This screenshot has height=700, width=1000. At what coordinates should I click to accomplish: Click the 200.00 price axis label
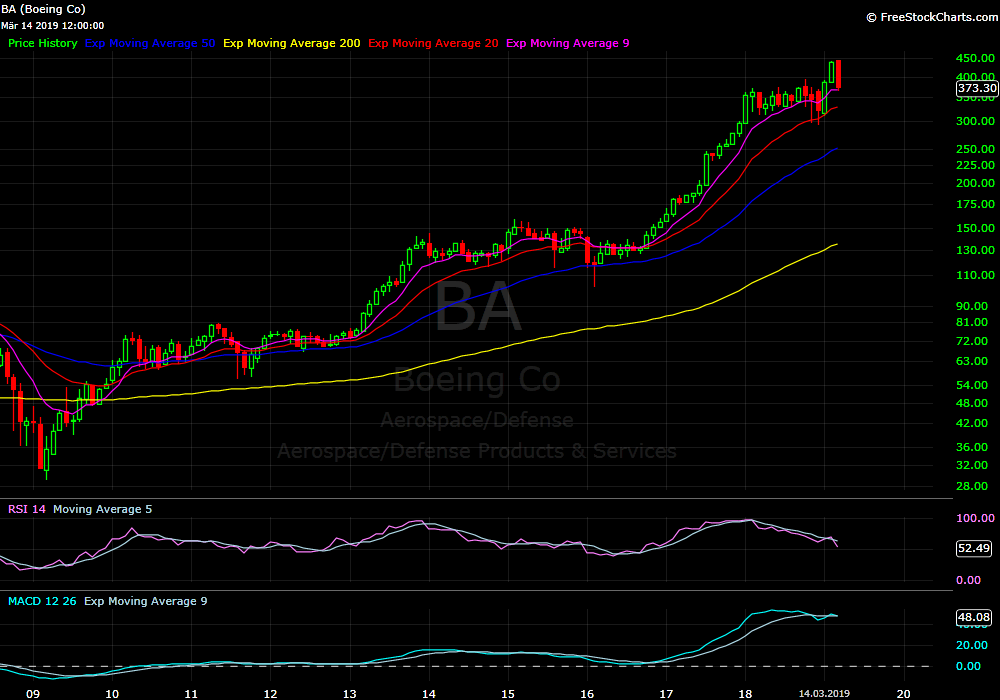coord(975,183)
